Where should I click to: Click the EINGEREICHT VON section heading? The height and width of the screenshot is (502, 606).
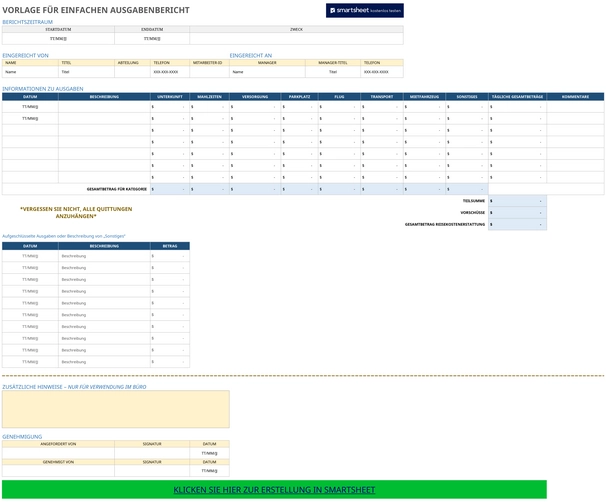pyautogui.click(x=26, y=56)
